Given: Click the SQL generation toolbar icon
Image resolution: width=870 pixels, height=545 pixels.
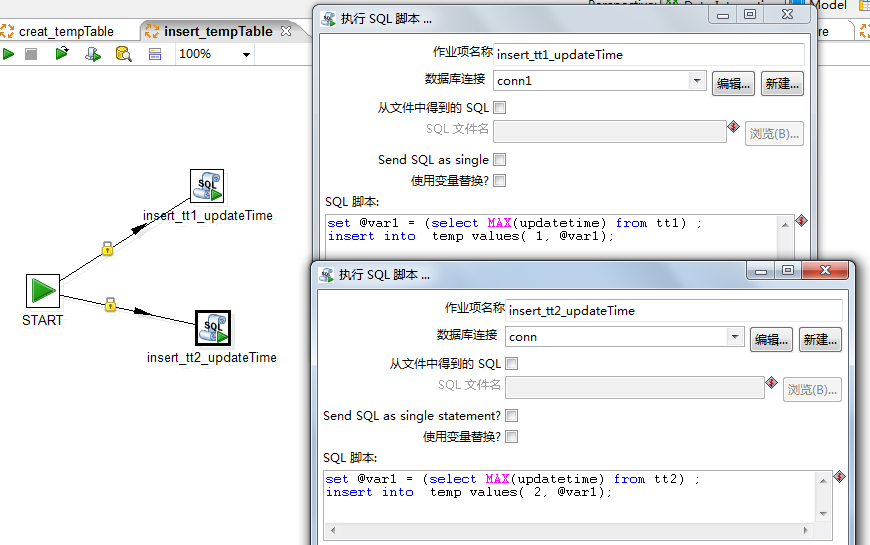Looking at the screenshot, I should (93, 54).
